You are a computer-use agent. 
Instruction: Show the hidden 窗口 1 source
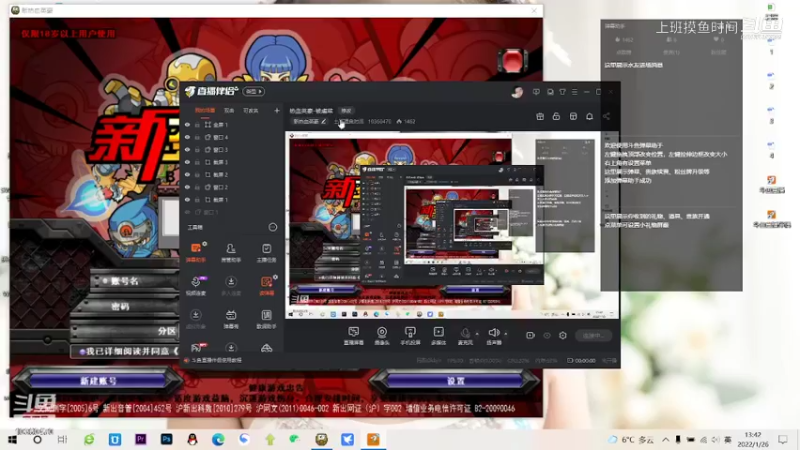(x=187, y=212)
